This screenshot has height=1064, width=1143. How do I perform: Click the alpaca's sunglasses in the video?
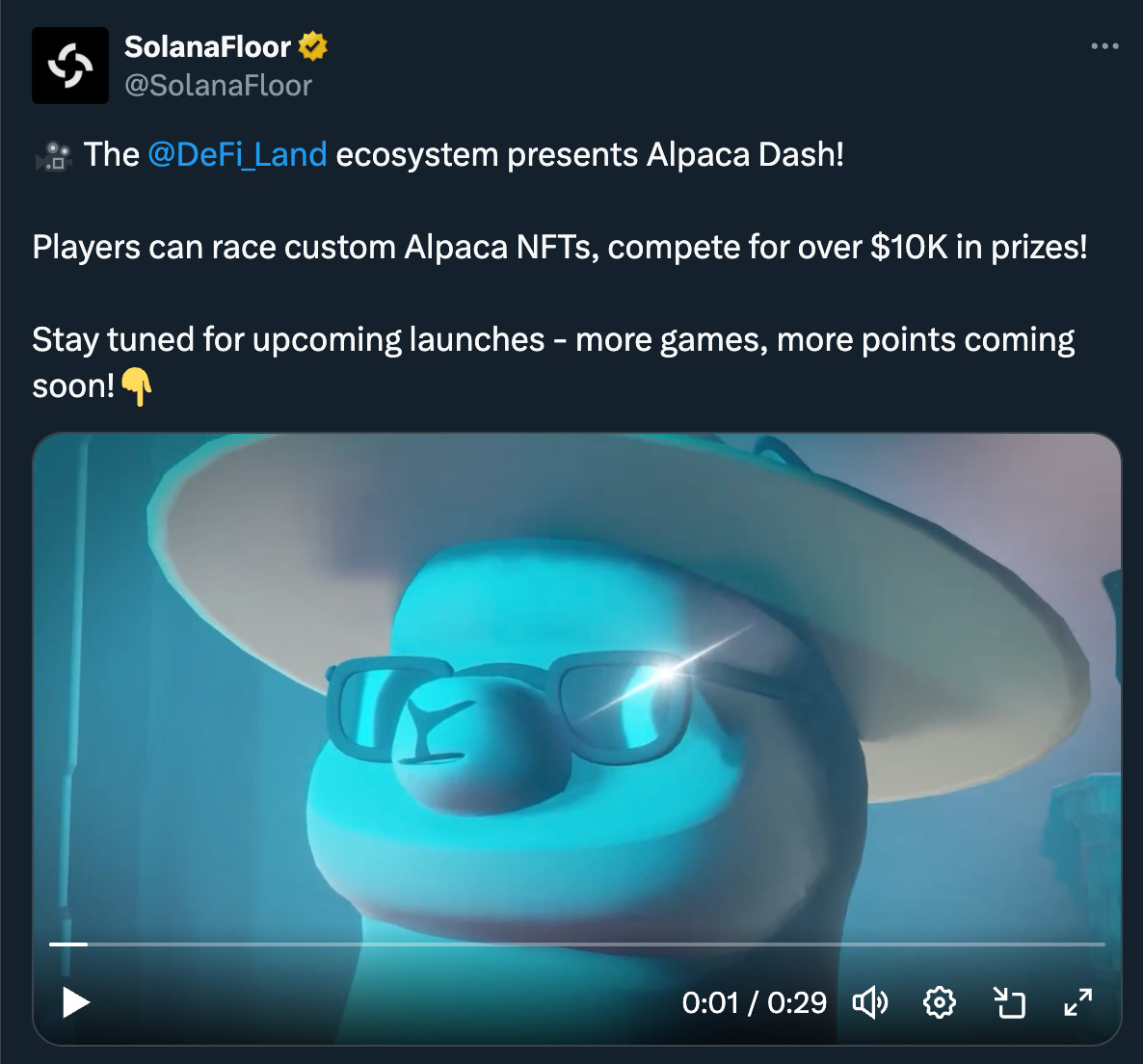point(510,706)
